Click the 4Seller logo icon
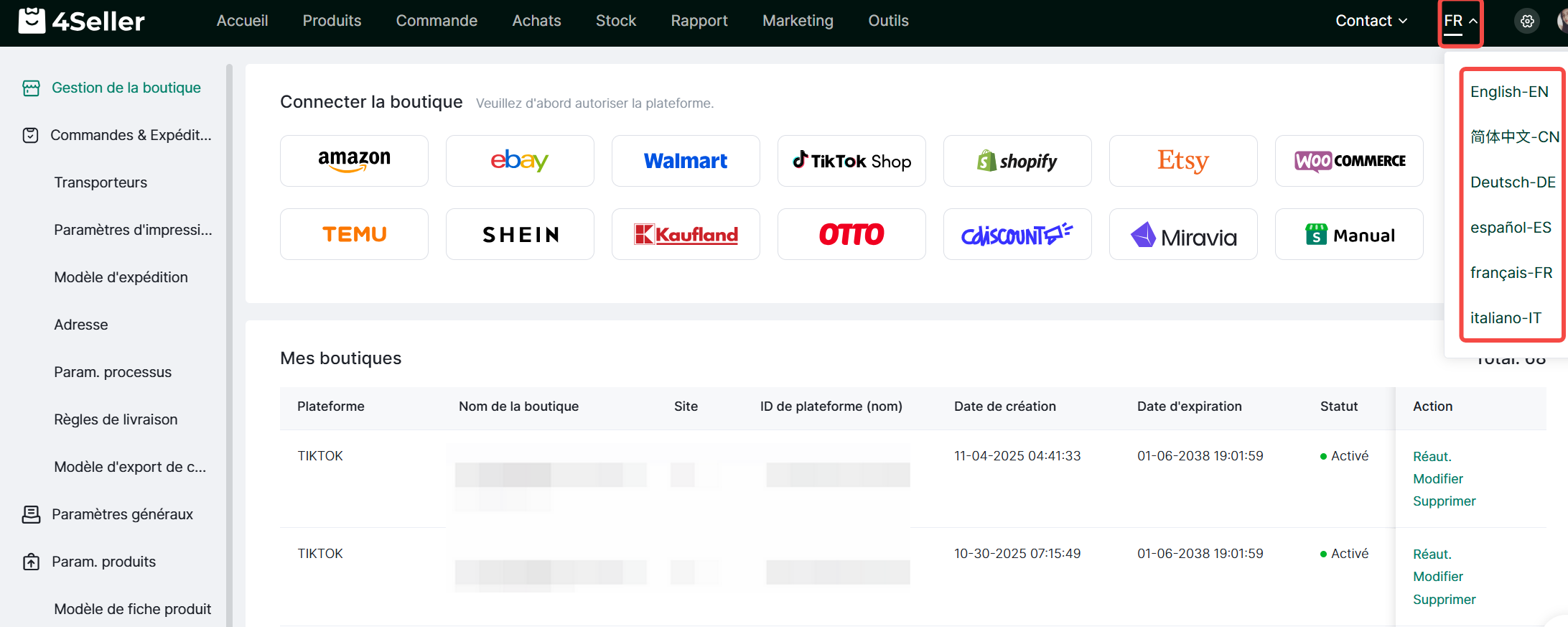The height and width of the screenshot is (627, 1568). (32, 21)
